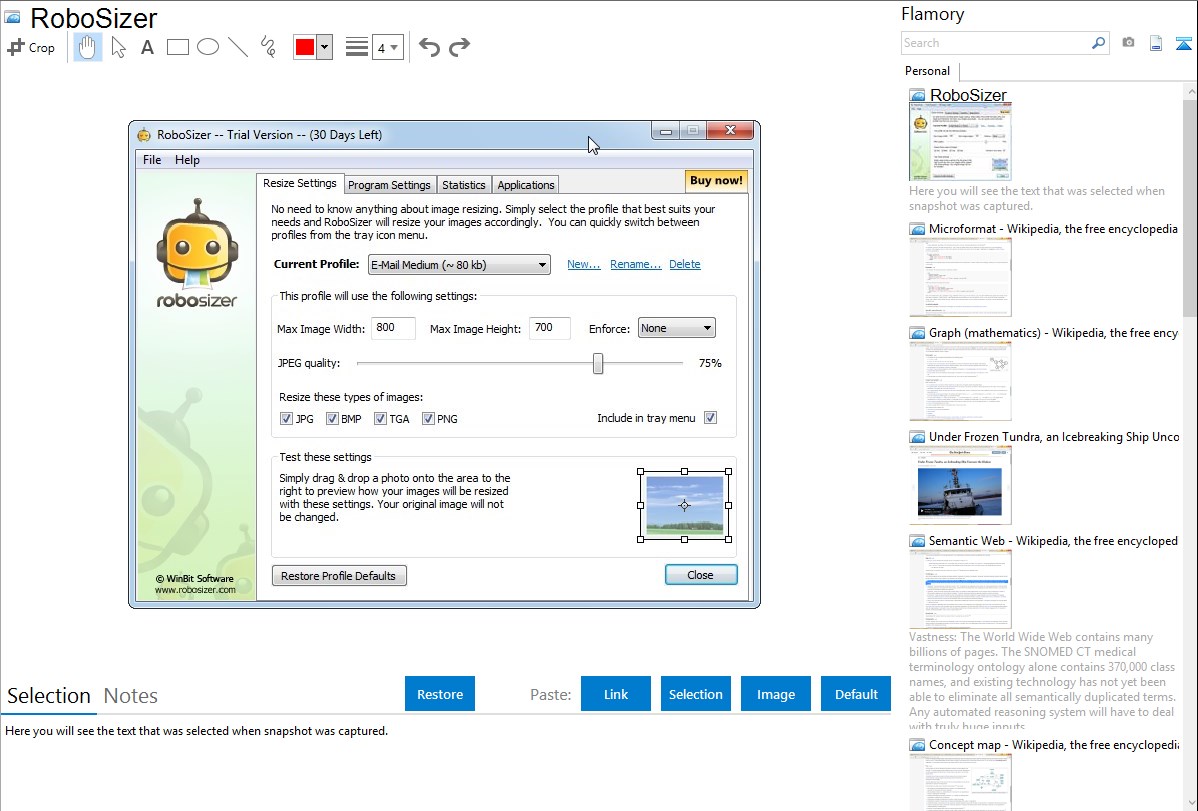The height and width of the screenshot is (811, 1198).
Task: Click the paste Link button
Action: [x=616, y=694]
